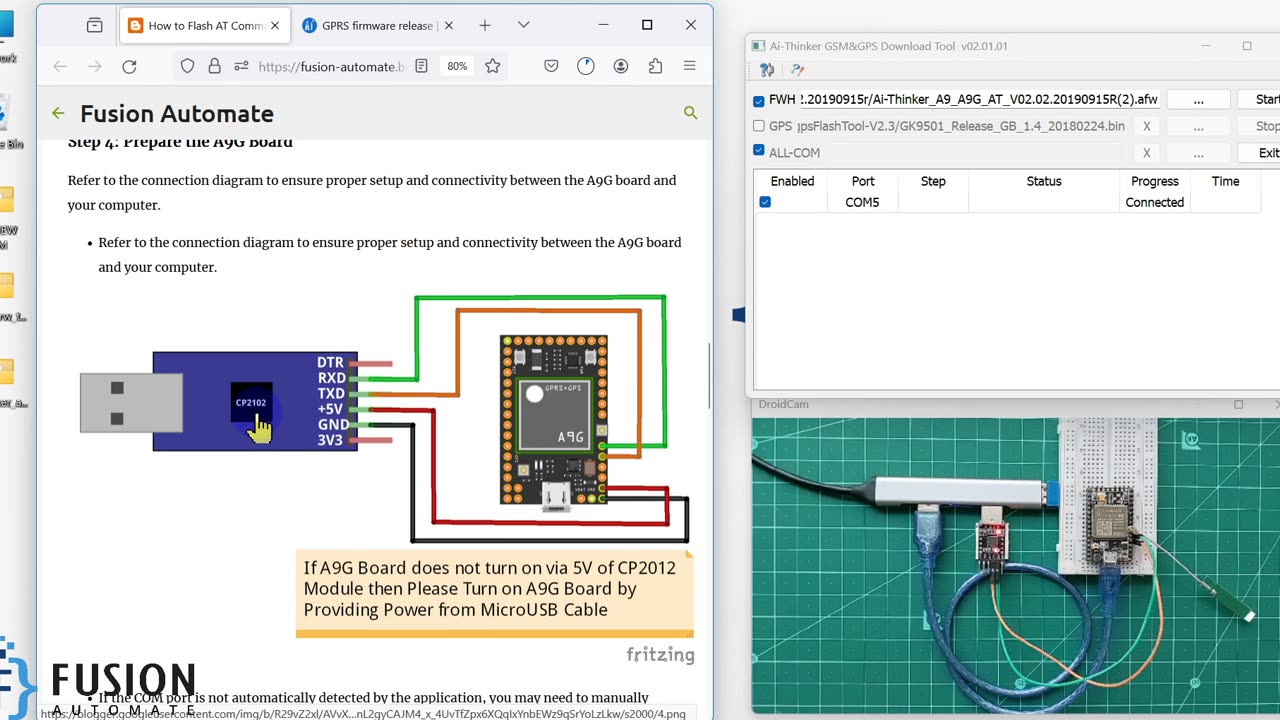Click the green back arrow beside Fusion Automate

(x=58, y=113)
